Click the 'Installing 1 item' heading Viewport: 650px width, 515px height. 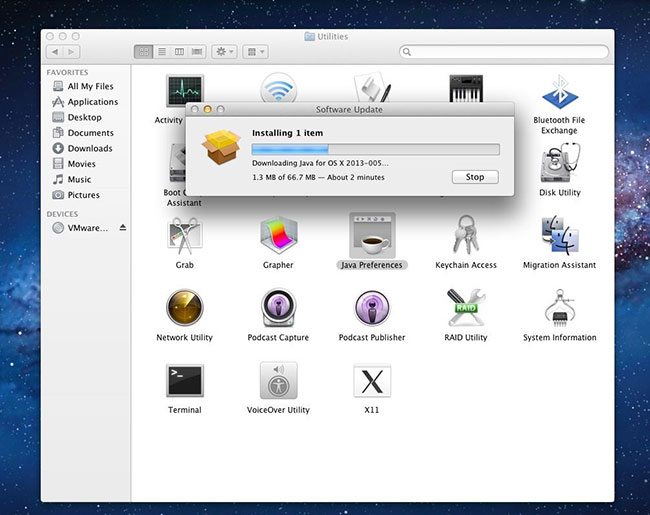(287, 133)
